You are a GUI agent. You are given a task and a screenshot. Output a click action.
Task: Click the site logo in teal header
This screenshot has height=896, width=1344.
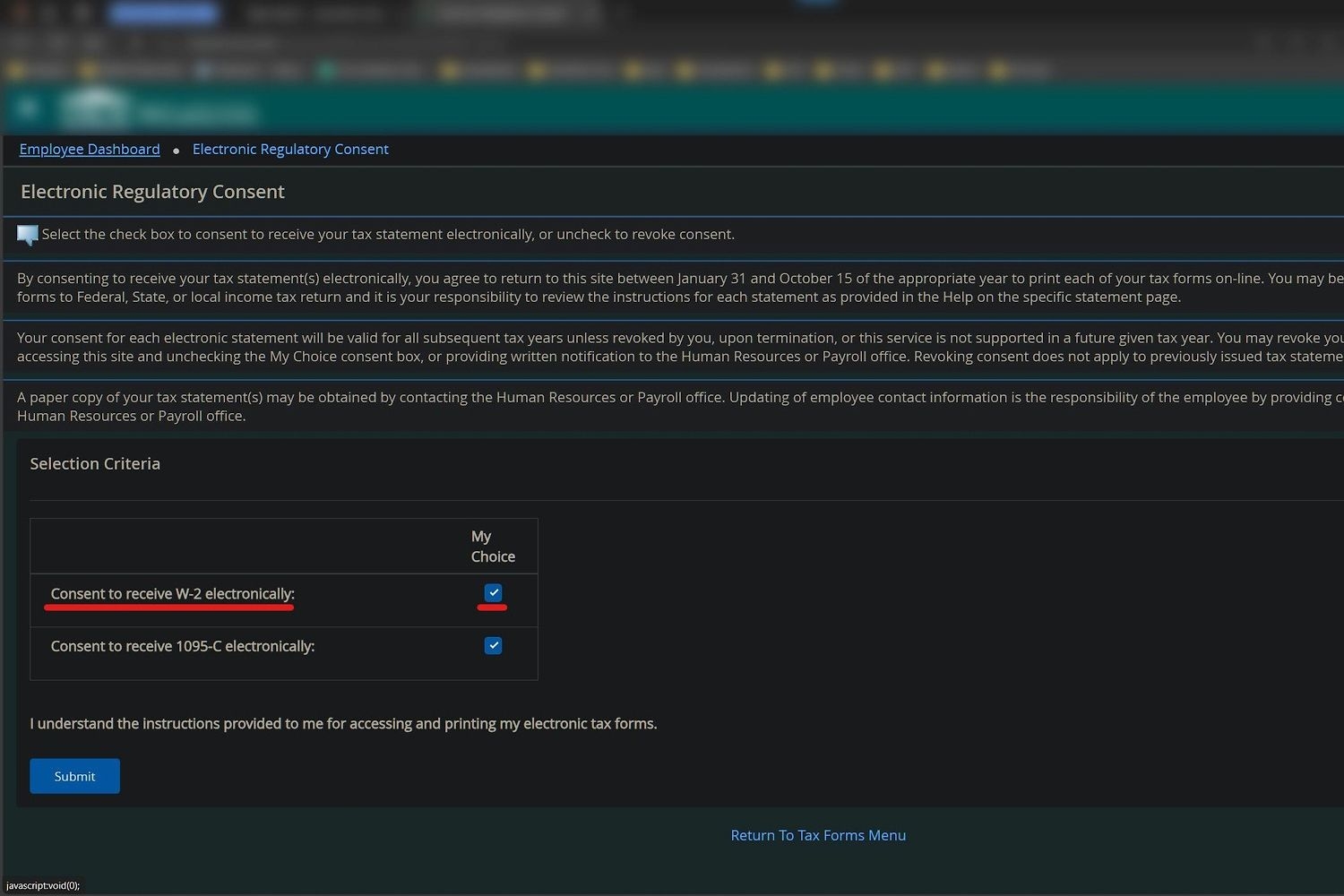click(96, 109)
